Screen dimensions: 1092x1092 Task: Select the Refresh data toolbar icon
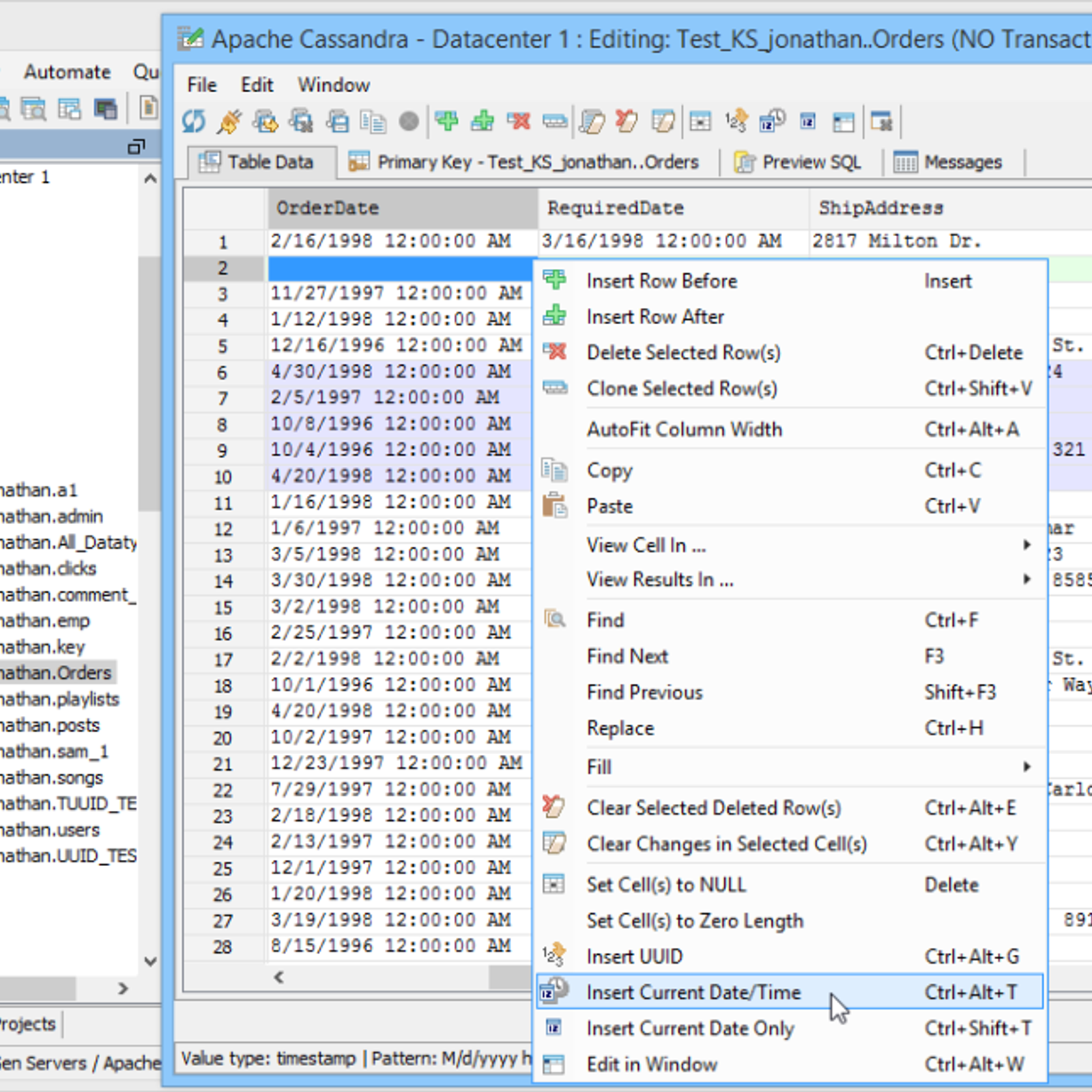193,121
